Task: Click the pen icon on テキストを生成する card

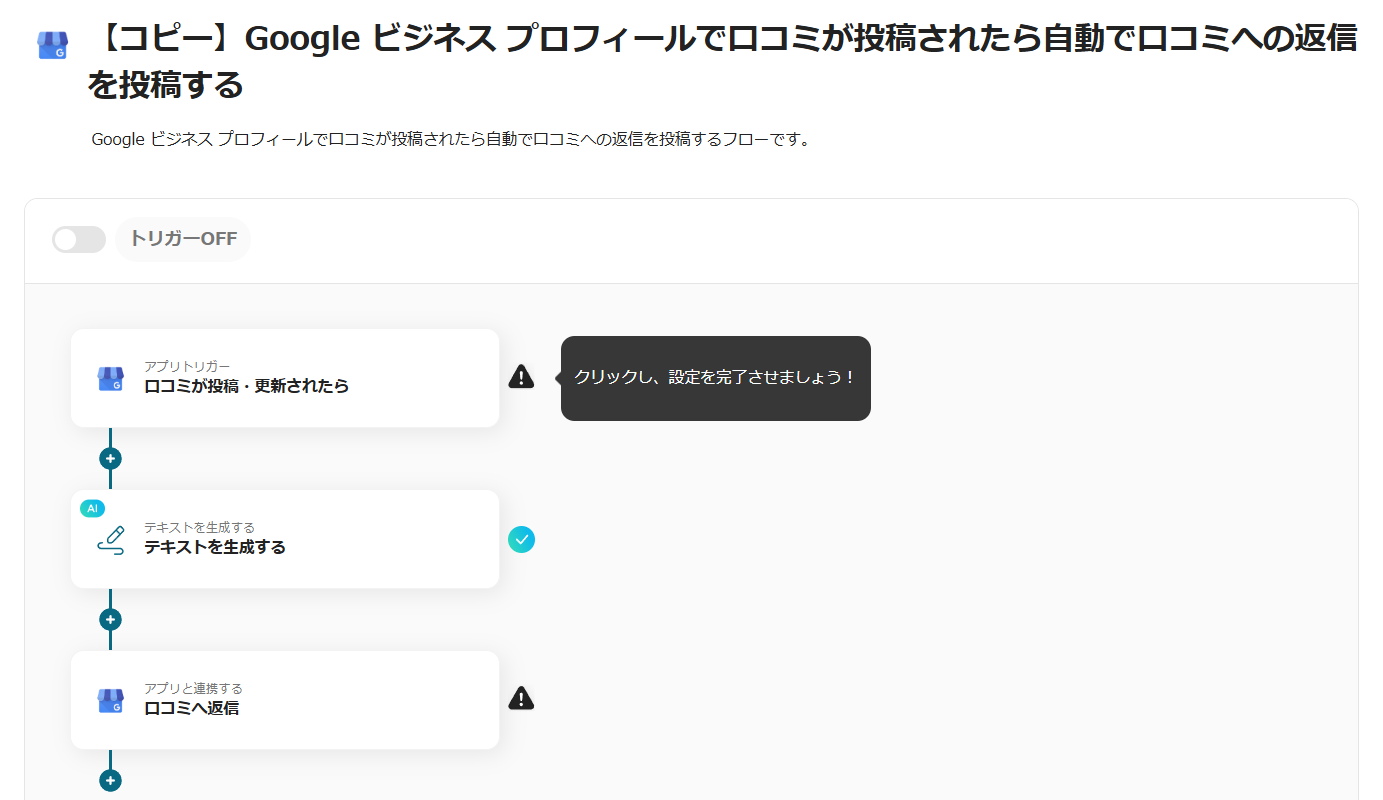Action: pyautogui.click(x=110, y=540)
